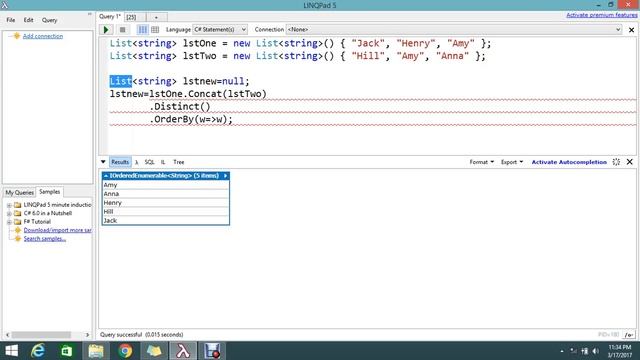Open File Explorer from the taskbar
640x360 pixels.
[96, 351]
